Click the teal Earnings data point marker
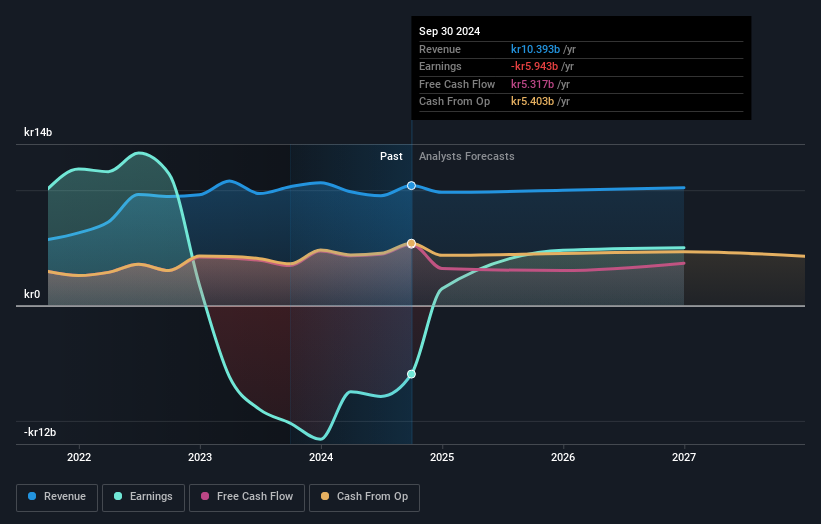 coord(412,374)
